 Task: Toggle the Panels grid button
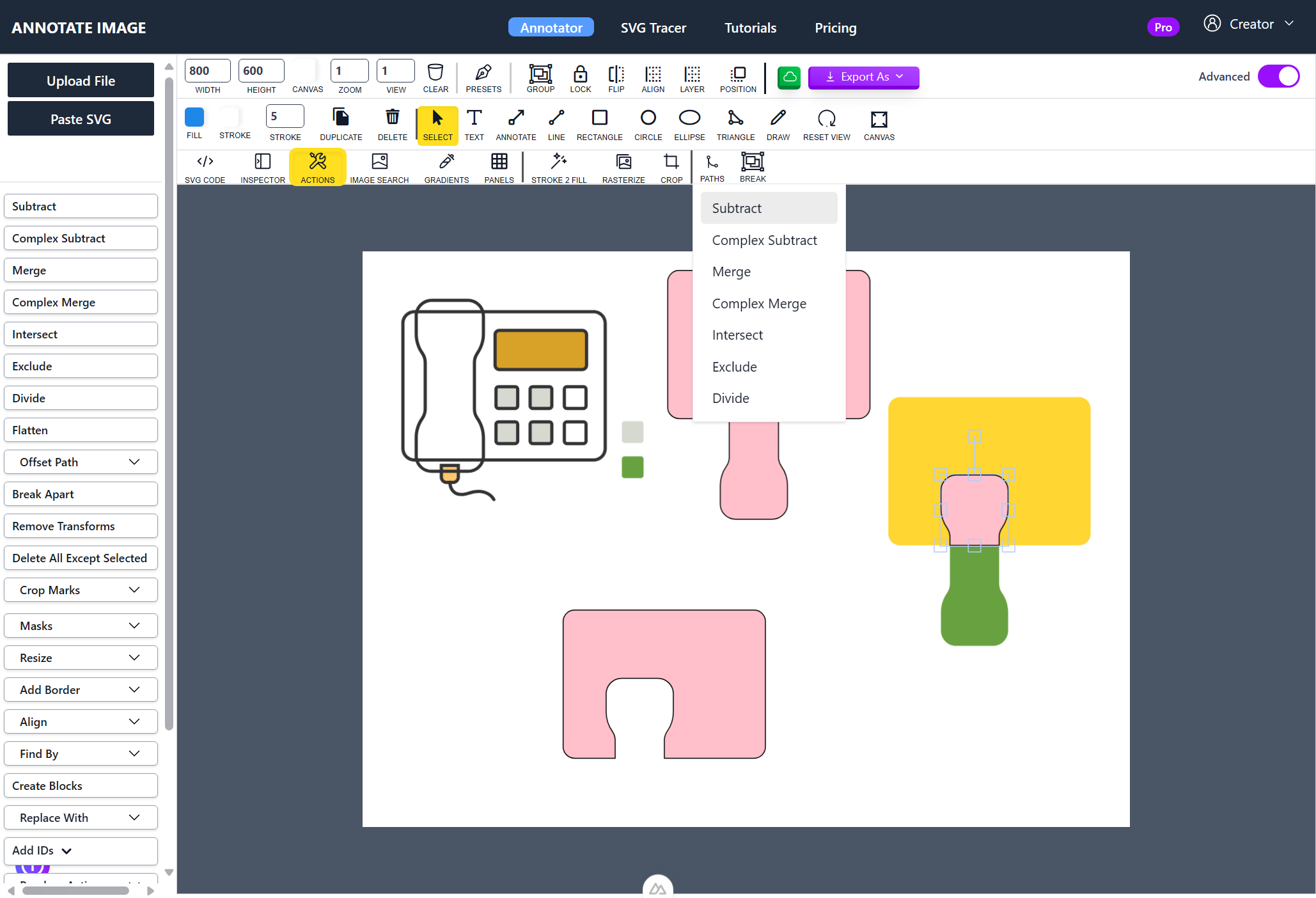[499, 167]
